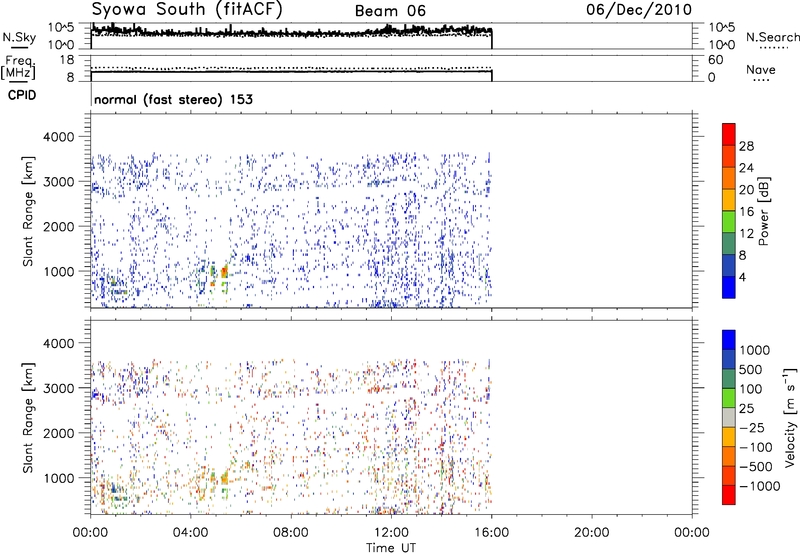Click the '08:00' time axis tick label
The image size is (800, 554).
(291, 533)
